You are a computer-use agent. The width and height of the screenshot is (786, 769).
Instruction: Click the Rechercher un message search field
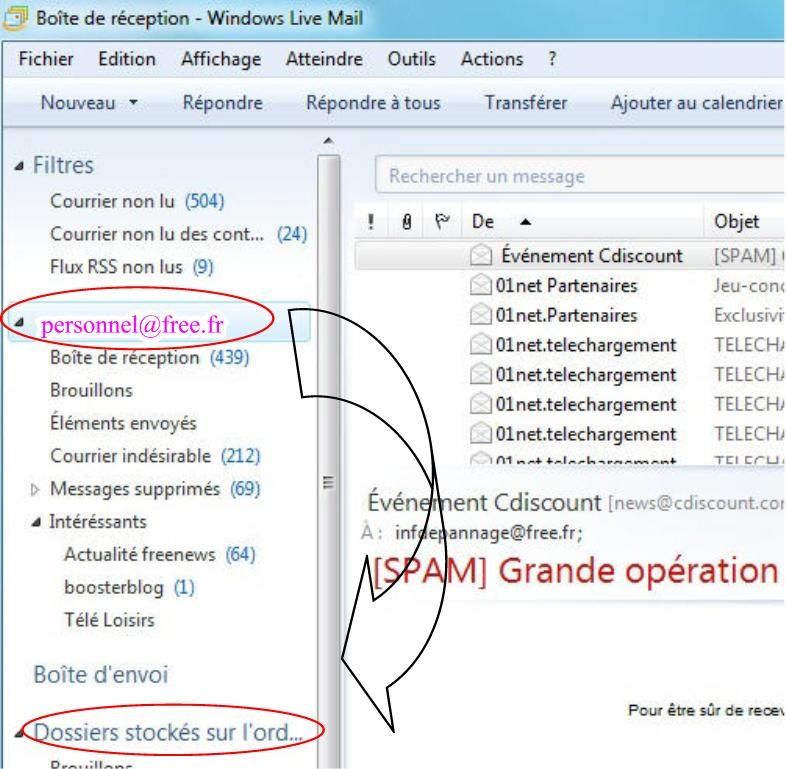point(570,176)
